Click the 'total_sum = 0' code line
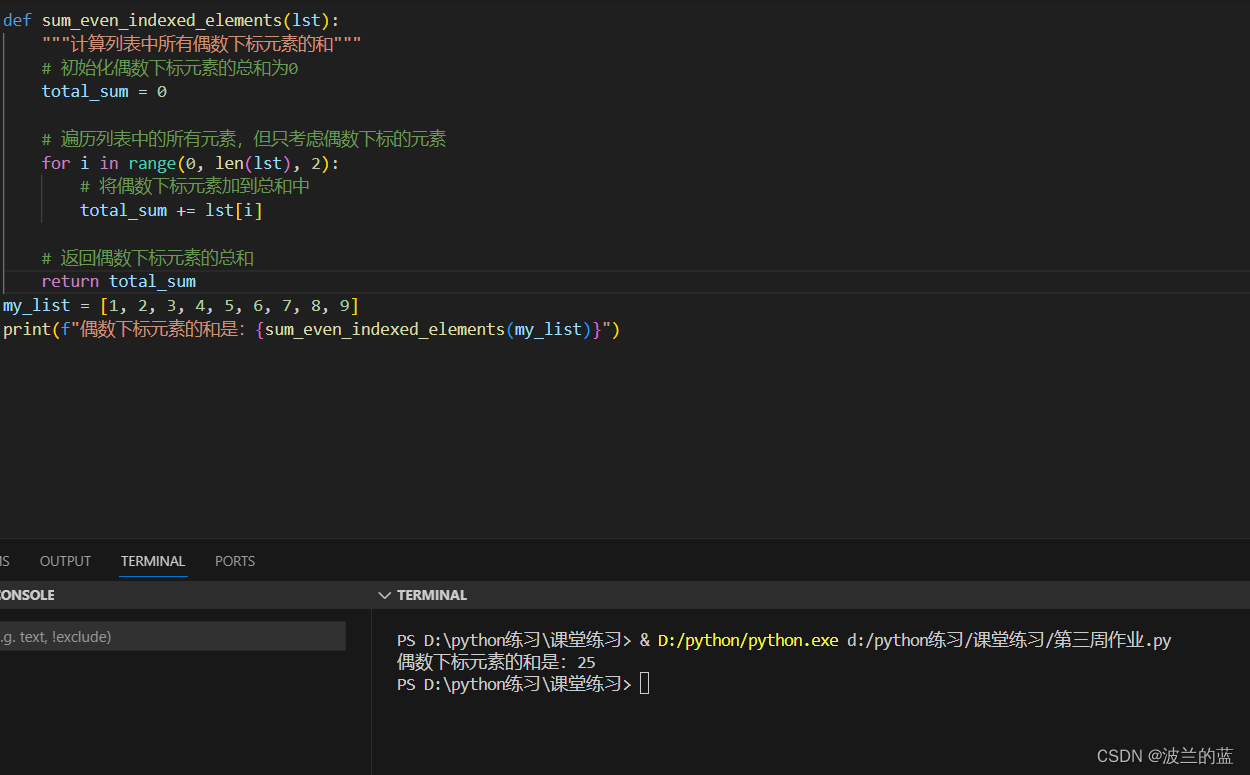 coord(104,91)
